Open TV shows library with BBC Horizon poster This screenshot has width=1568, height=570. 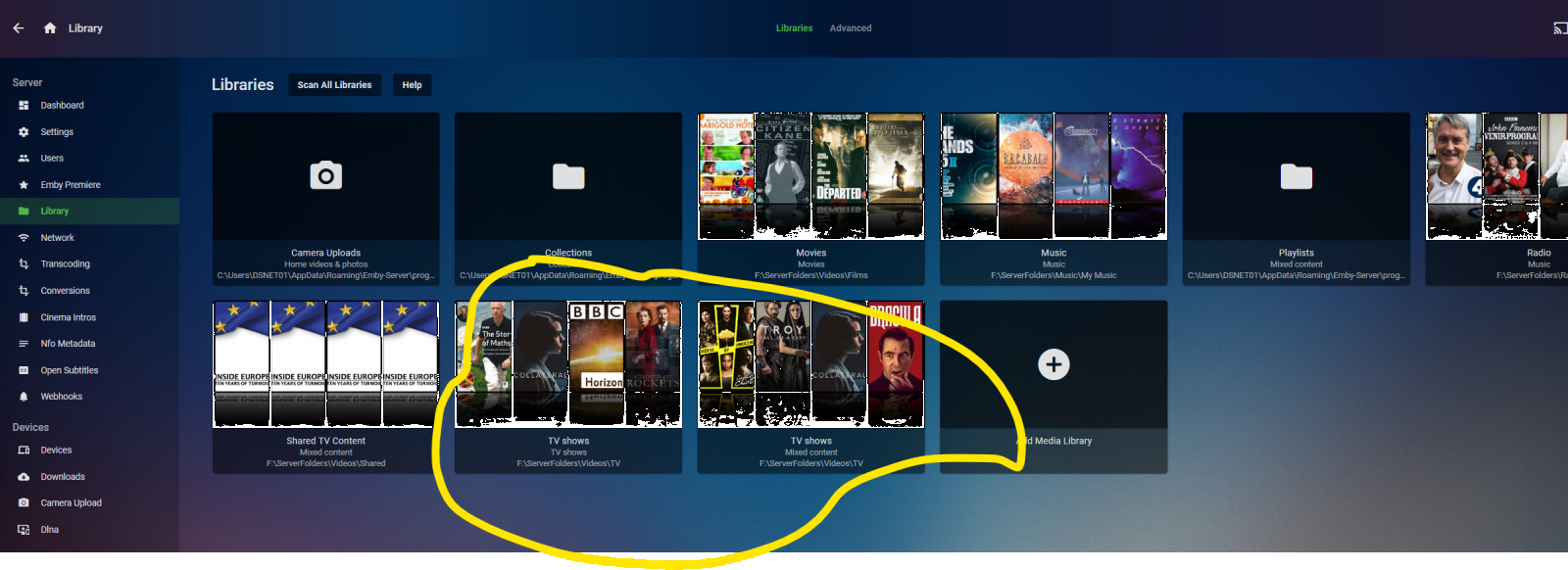click(568, 364)
